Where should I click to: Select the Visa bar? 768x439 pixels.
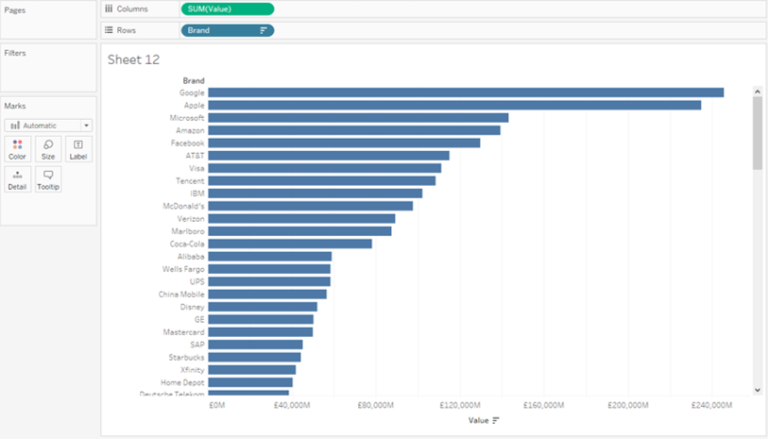[x=325, y=168]
